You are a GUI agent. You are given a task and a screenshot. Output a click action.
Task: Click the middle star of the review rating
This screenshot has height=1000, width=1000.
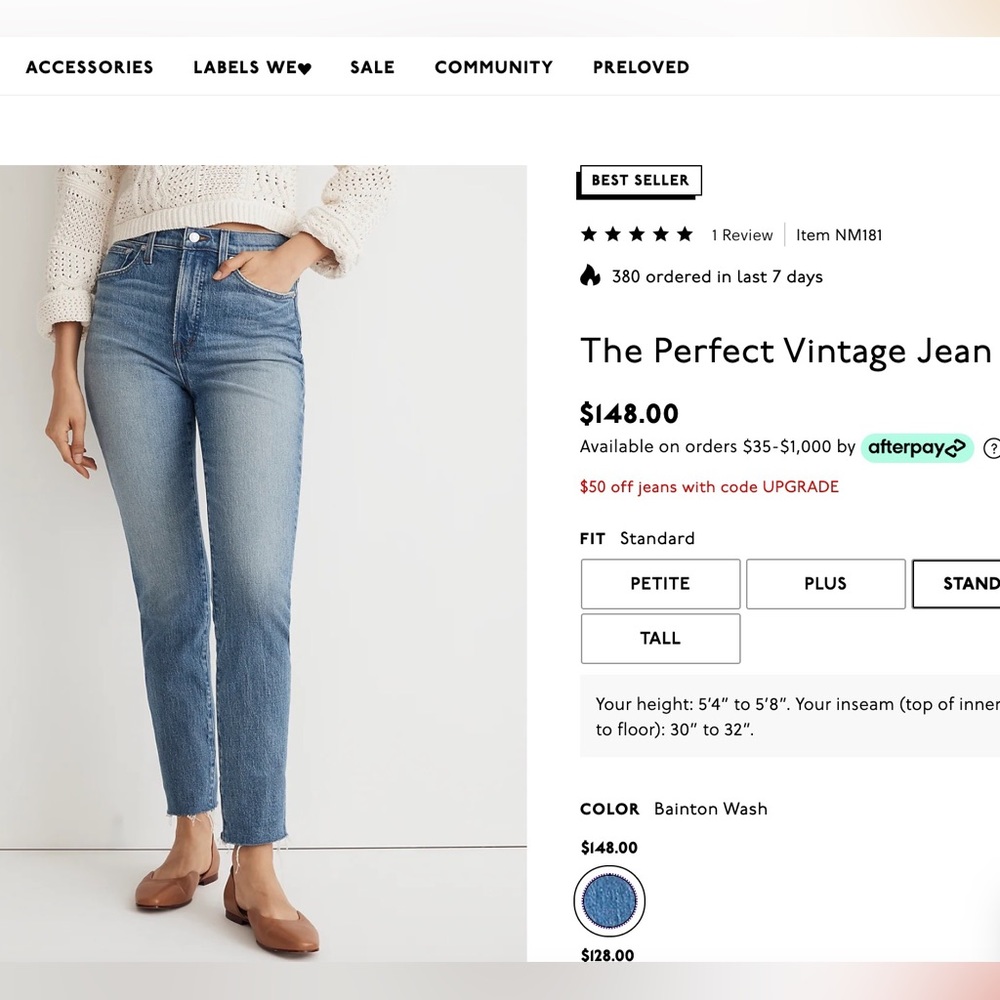(x=636, y=234)
